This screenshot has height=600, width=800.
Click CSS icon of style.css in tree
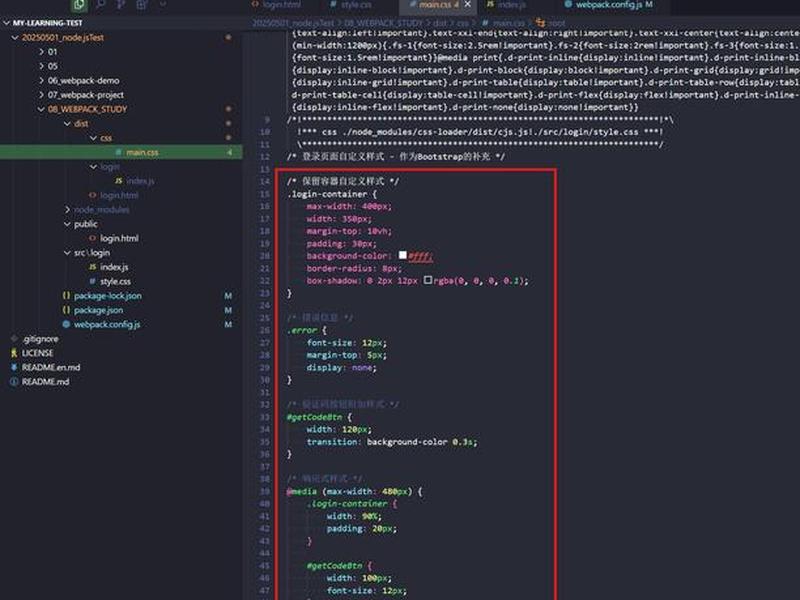92,281
